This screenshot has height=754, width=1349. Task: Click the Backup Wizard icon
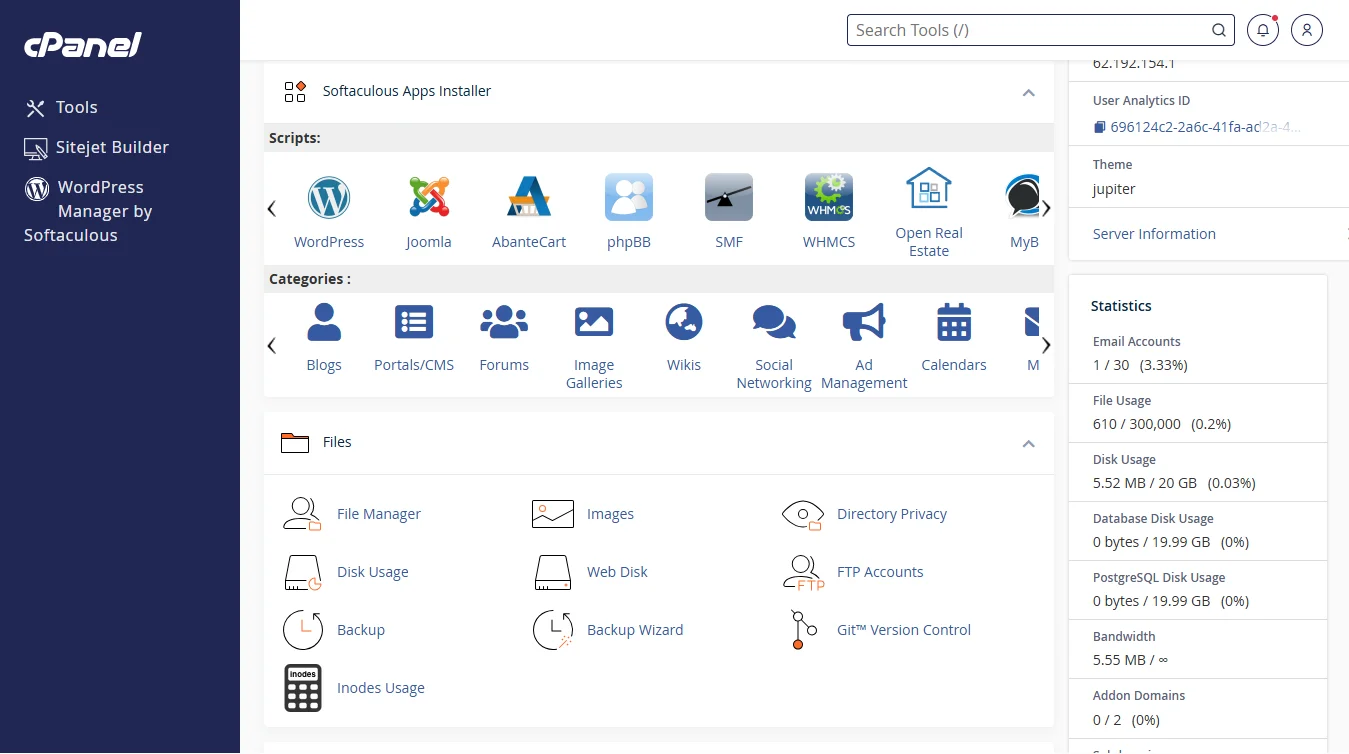click(x=553, y=630)
